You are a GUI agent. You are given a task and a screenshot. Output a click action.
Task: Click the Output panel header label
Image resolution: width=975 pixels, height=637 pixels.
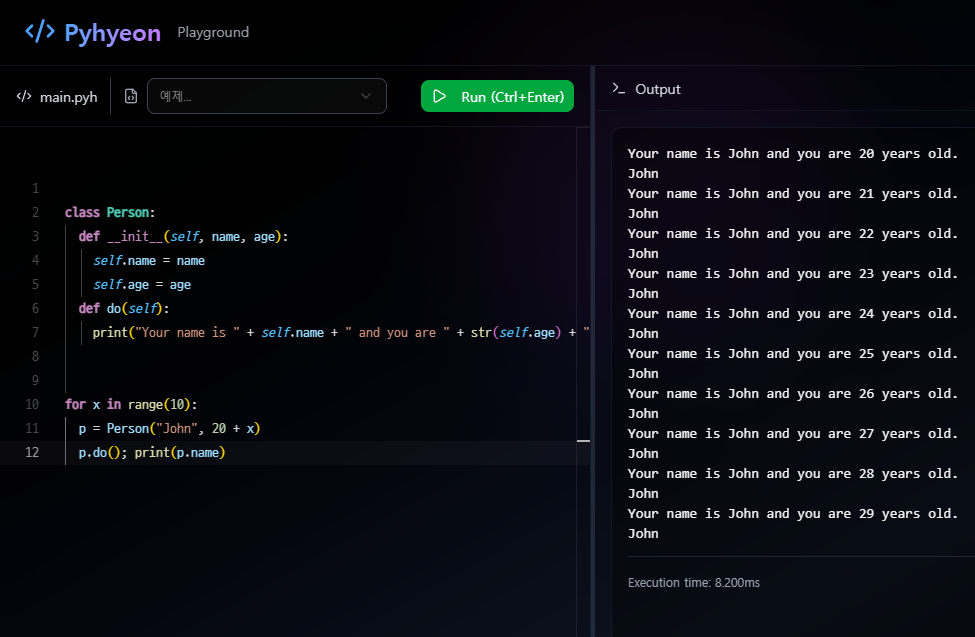657,89
